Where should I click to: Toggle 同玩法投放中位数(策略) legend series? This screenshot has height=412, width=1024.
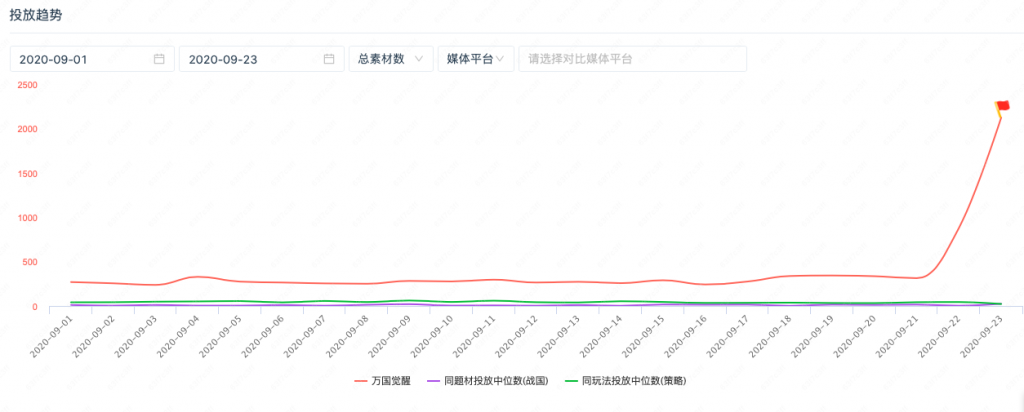624,381
